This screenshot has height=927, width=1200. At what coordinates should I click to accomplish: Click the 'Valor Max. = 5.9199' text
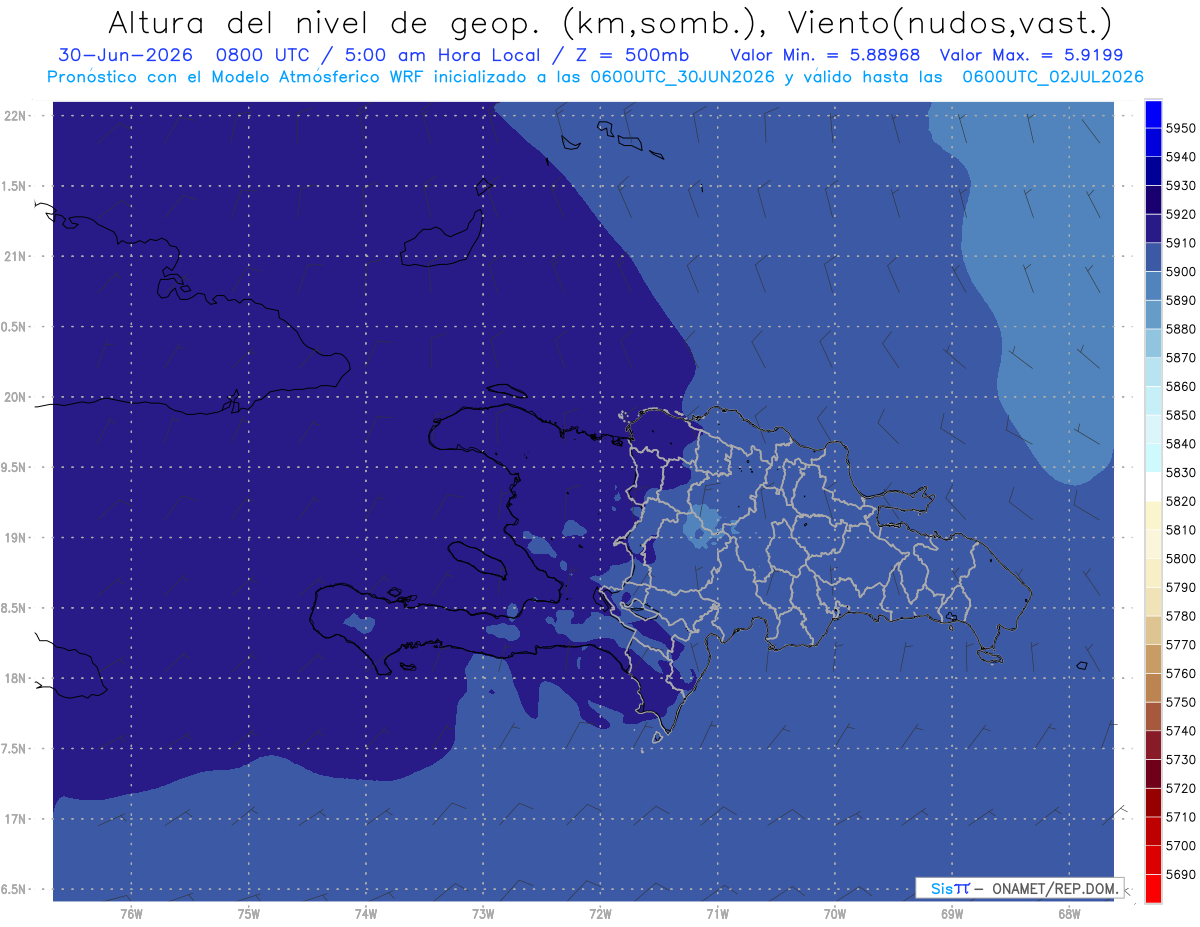click(x=1031, y=55)
